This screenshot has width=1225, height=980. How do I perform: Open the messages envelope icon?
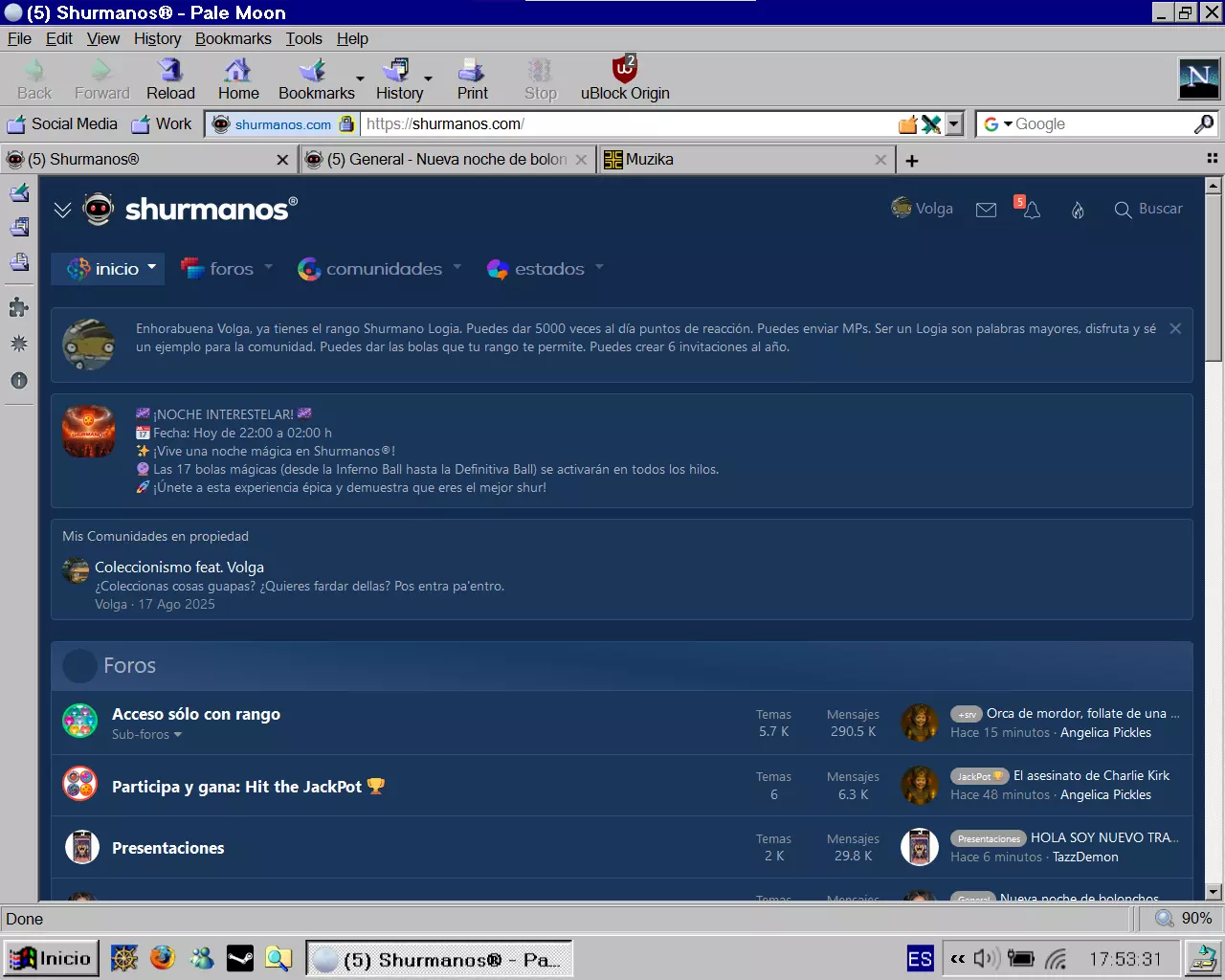tap(986, 210)
